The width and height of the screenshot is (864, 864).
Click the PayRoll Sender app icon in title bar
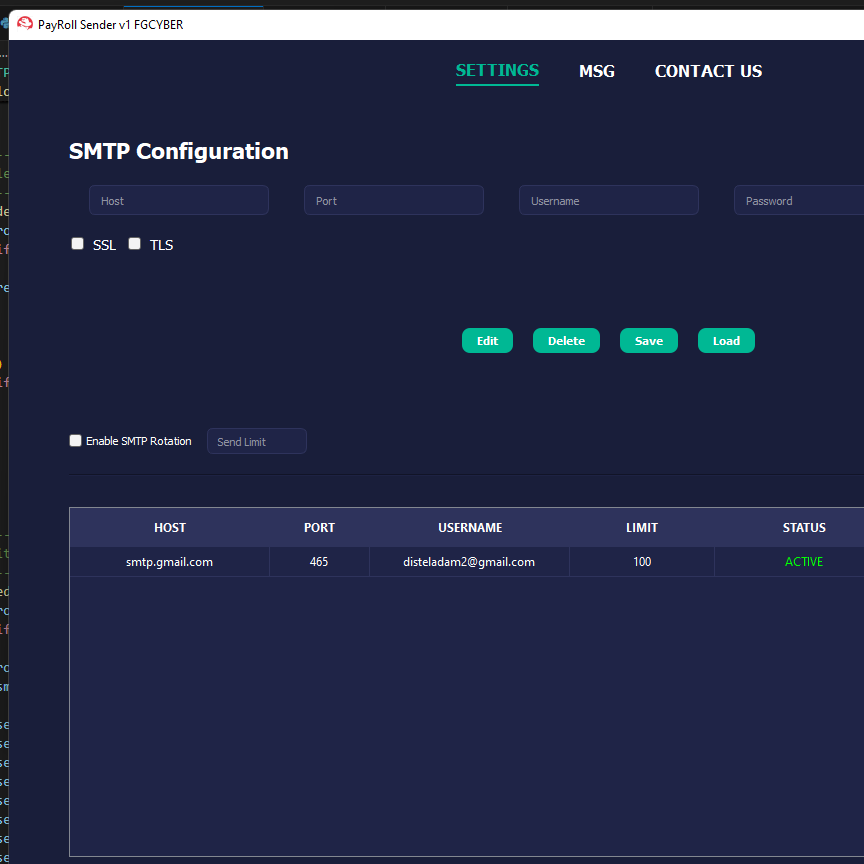(x=25, y=24)
